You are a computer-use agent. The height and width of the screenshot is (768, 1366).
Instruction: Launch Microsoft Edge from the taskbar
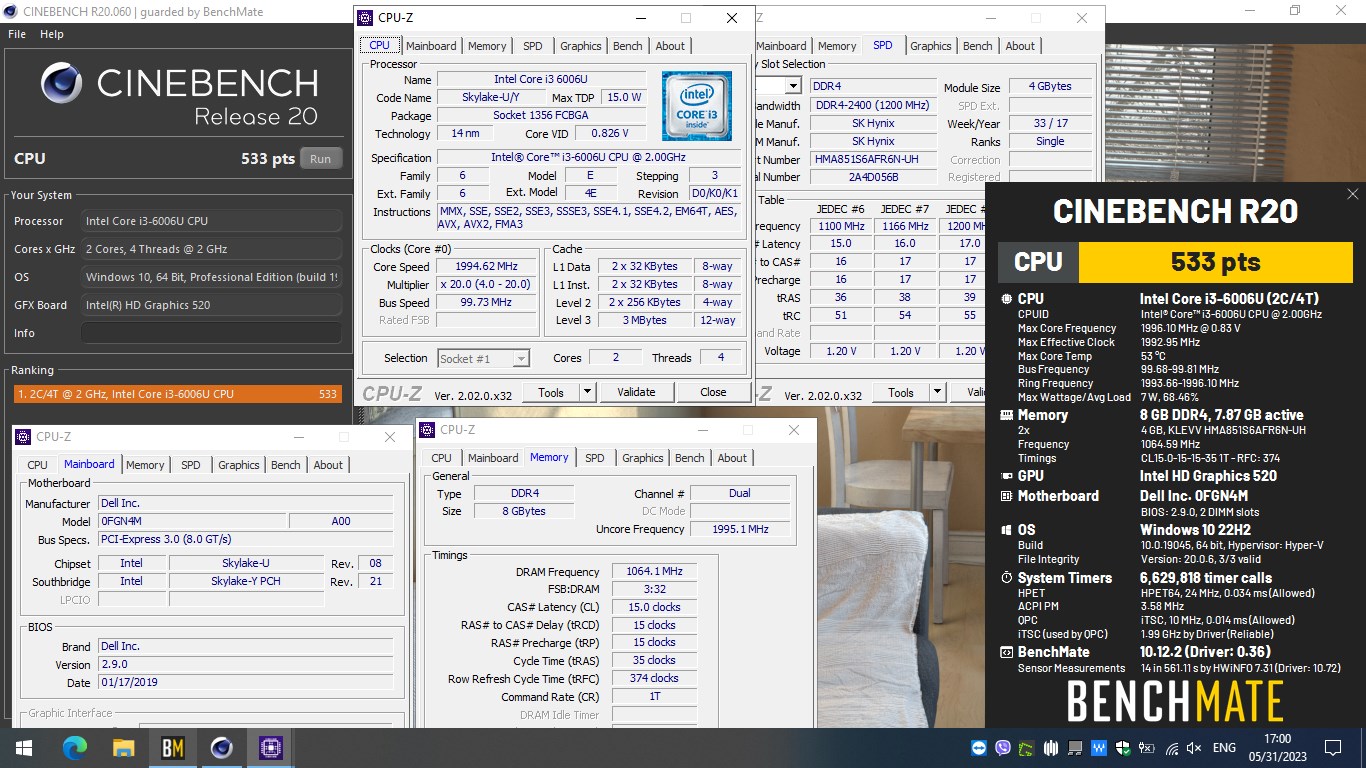[75, 747]
